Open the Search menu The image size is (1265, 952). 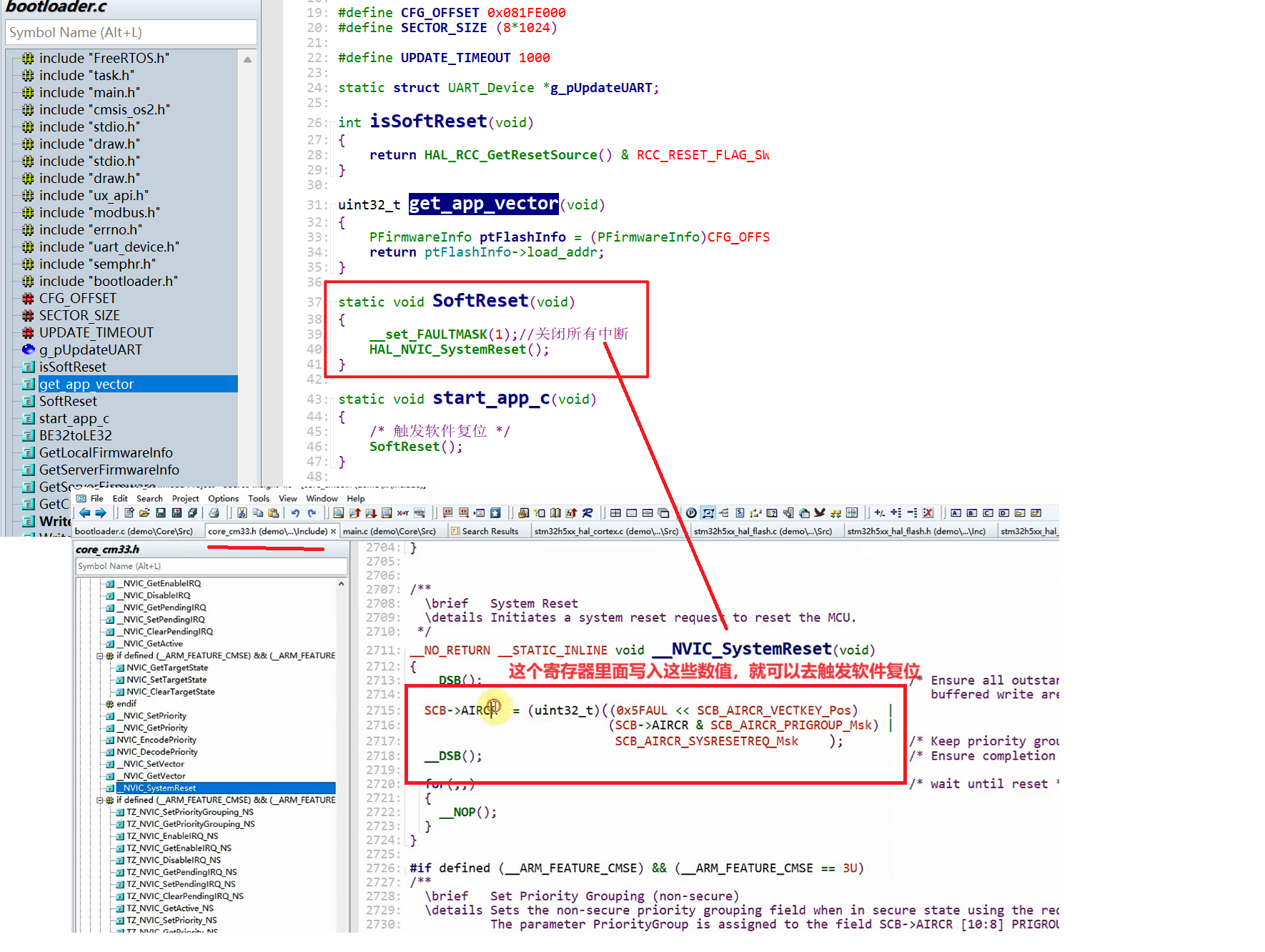tap(149, 499)
